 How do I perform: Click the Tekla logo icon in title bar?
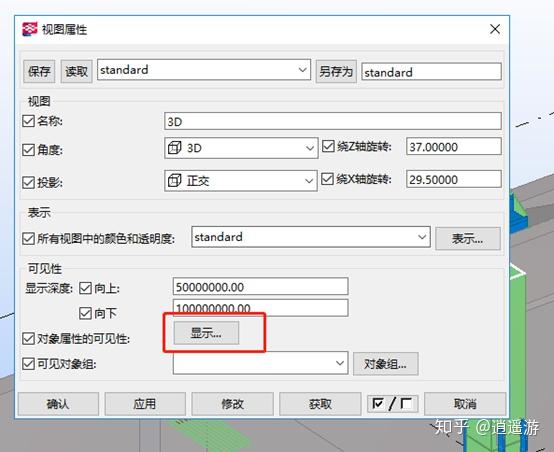click(x=30, y=29)
